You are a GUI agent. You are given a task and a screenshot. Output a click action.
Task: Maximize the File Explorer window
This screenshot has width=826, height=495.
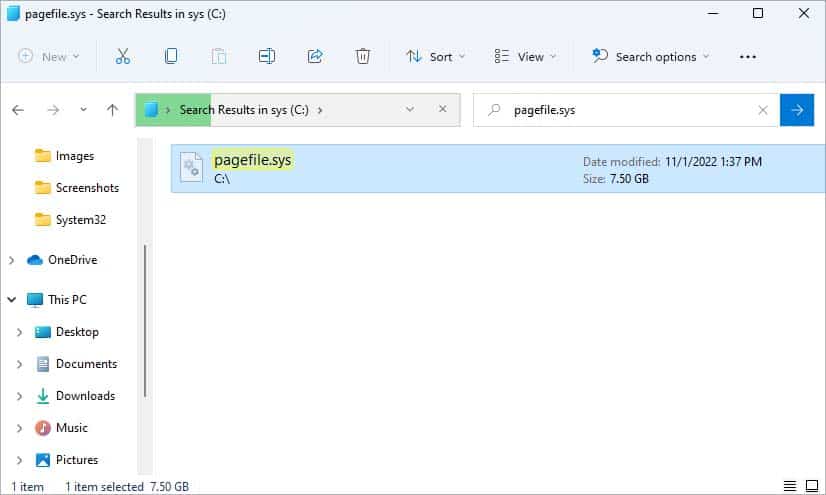point(758,13)
